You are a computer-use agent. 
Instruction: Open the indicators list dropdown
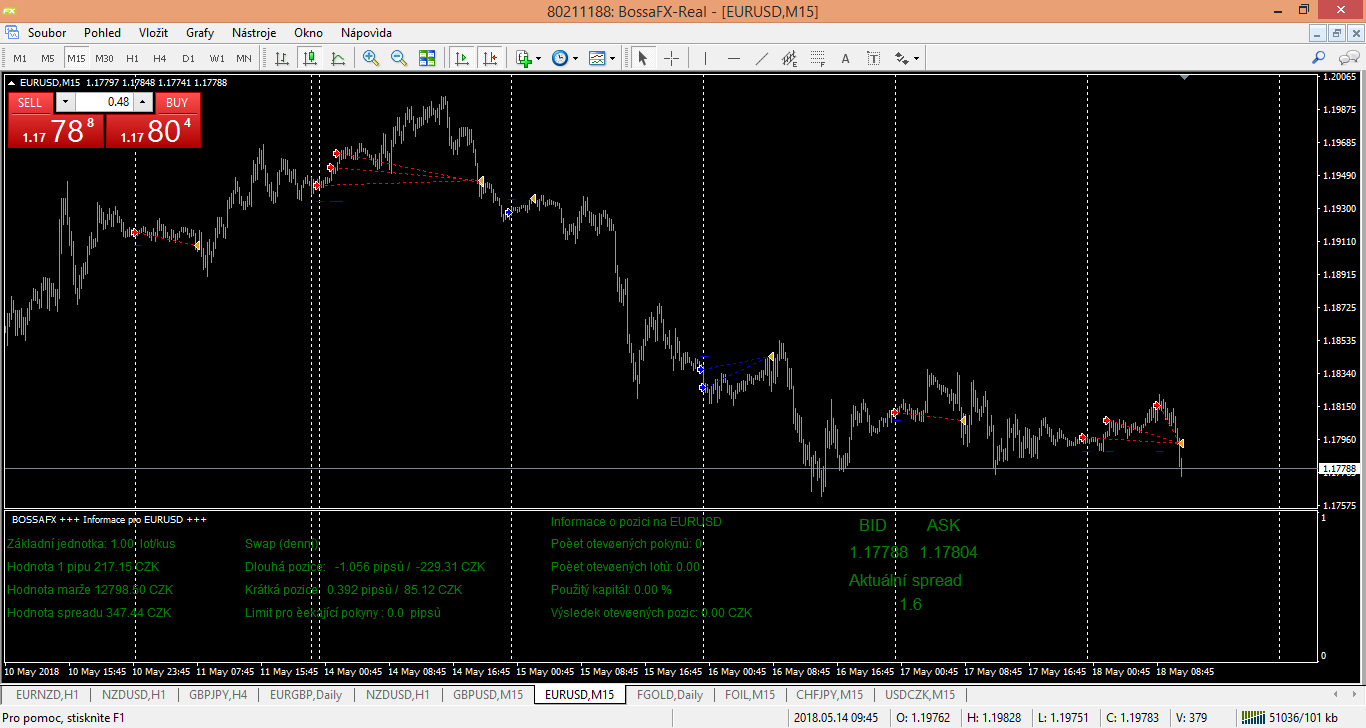539,58
